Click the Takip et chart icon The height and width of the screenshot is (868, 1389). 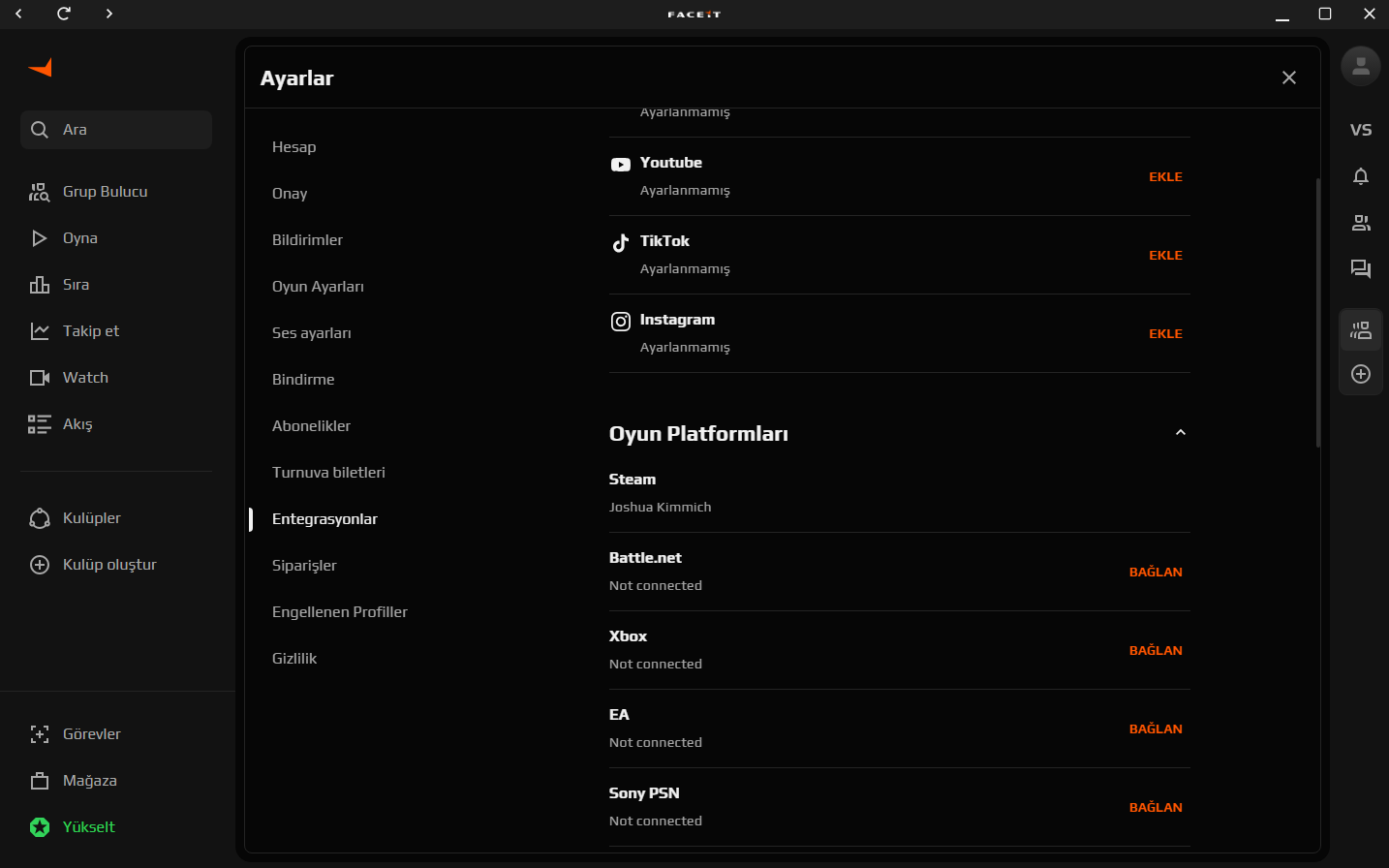[40, 331]
